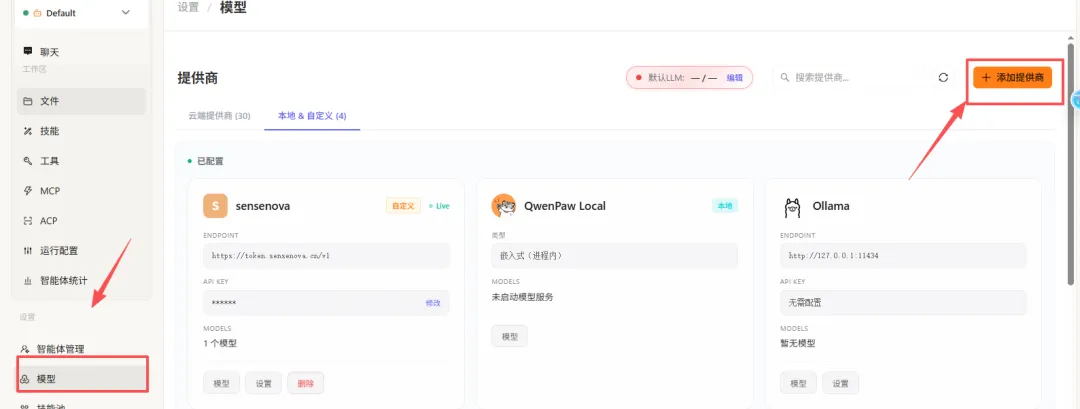Click the 编辑 link for default LLM

point(734,78)
